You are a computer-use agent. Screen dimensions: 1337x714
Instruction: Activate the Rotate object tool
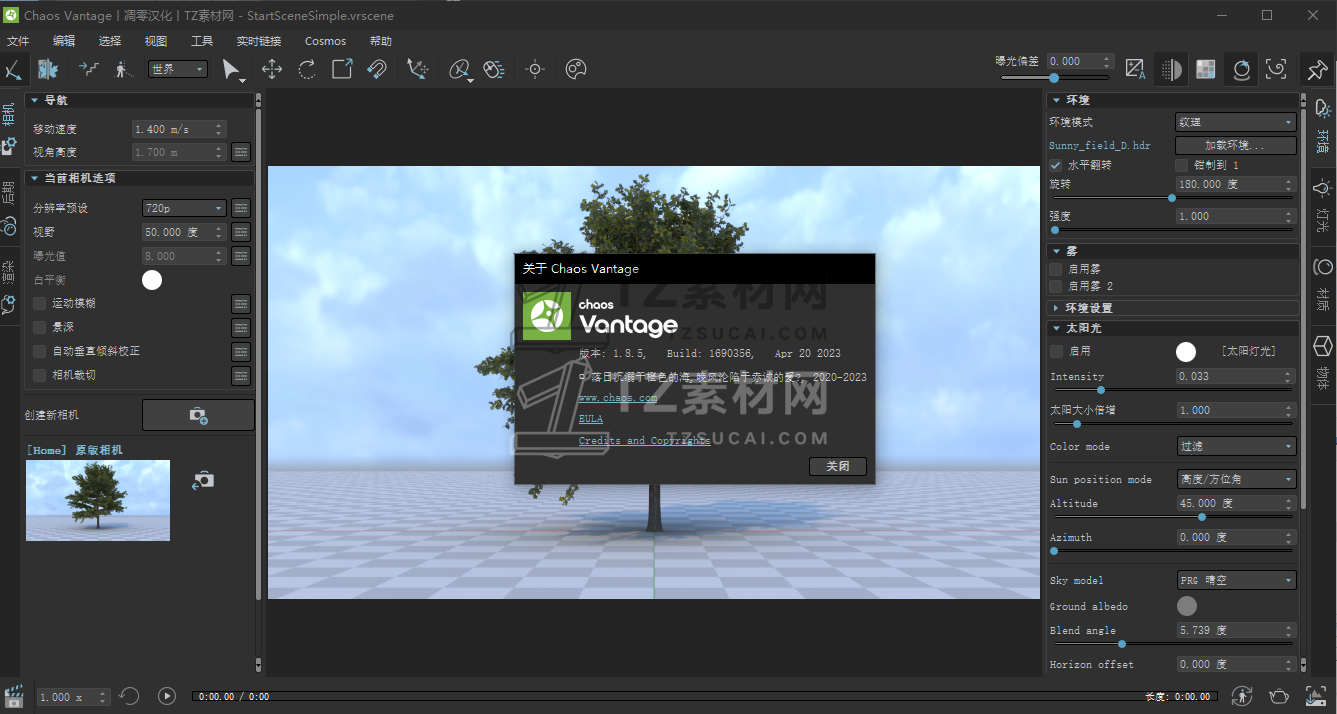click(307, 69)
